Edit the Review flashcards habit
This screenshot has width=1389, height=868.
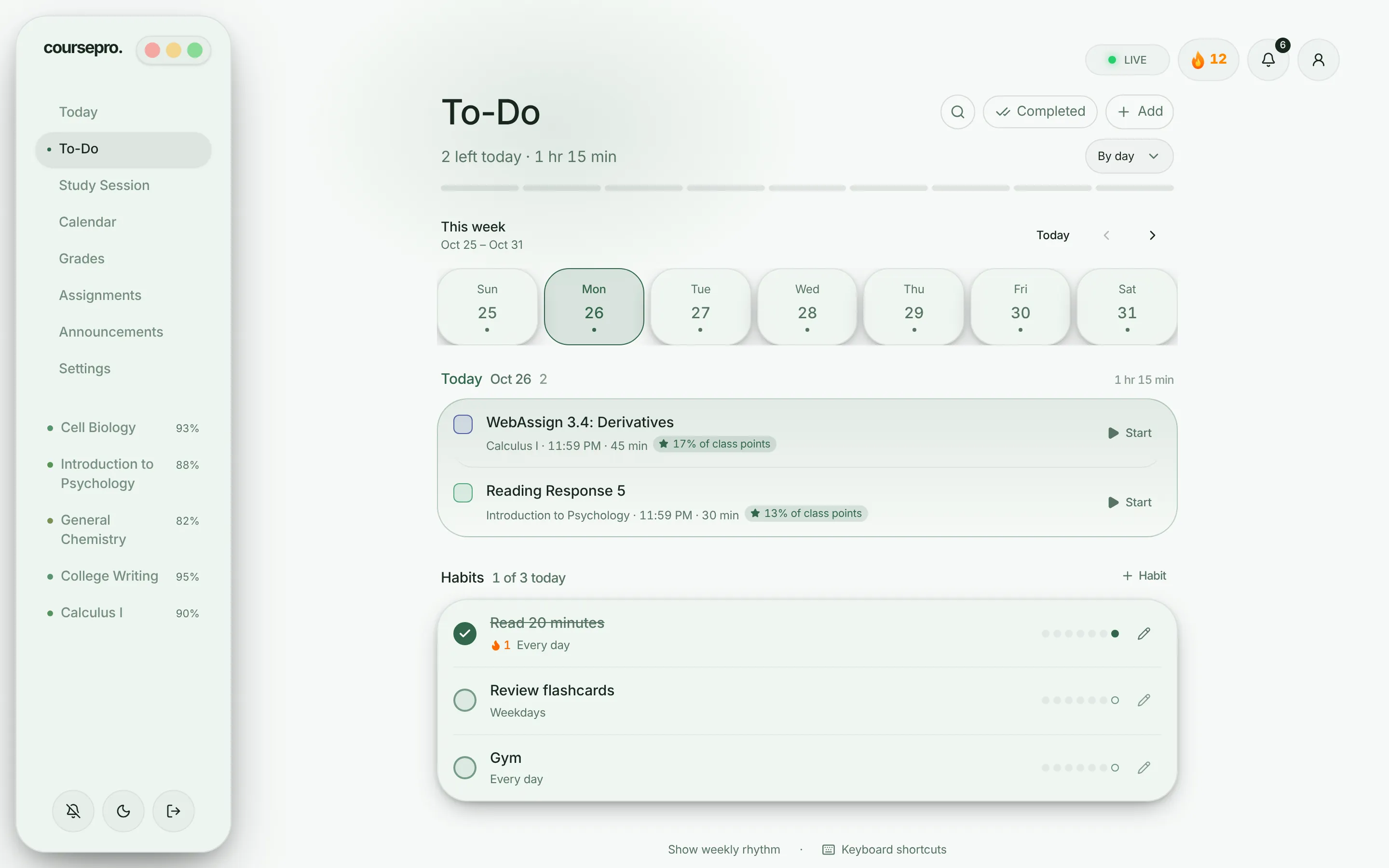(x=1144, y=700)
